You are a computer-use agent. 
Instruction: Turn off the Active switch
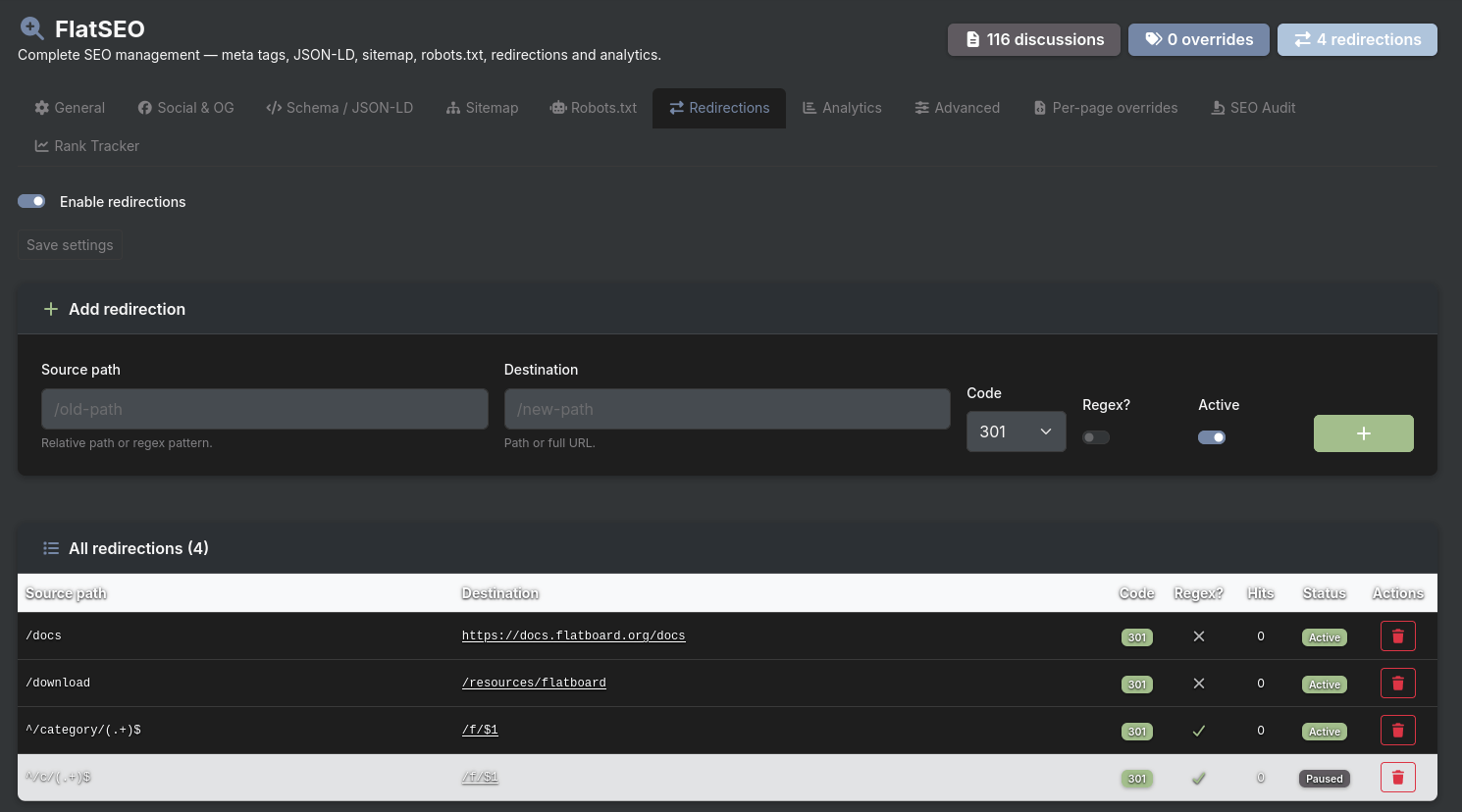pos(1211,437)
